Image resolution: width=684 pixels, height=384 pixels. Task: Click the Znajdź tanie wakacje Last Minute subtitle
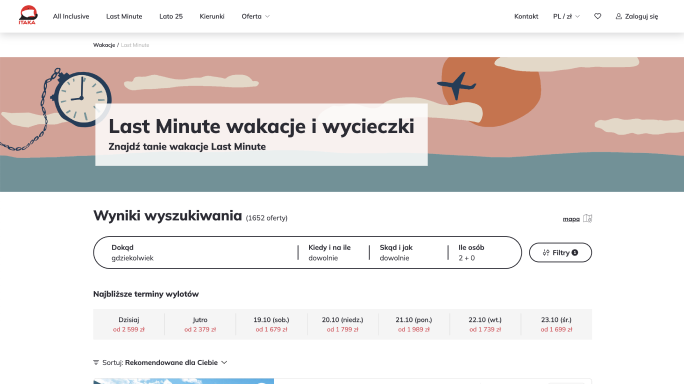pos(187,147)
